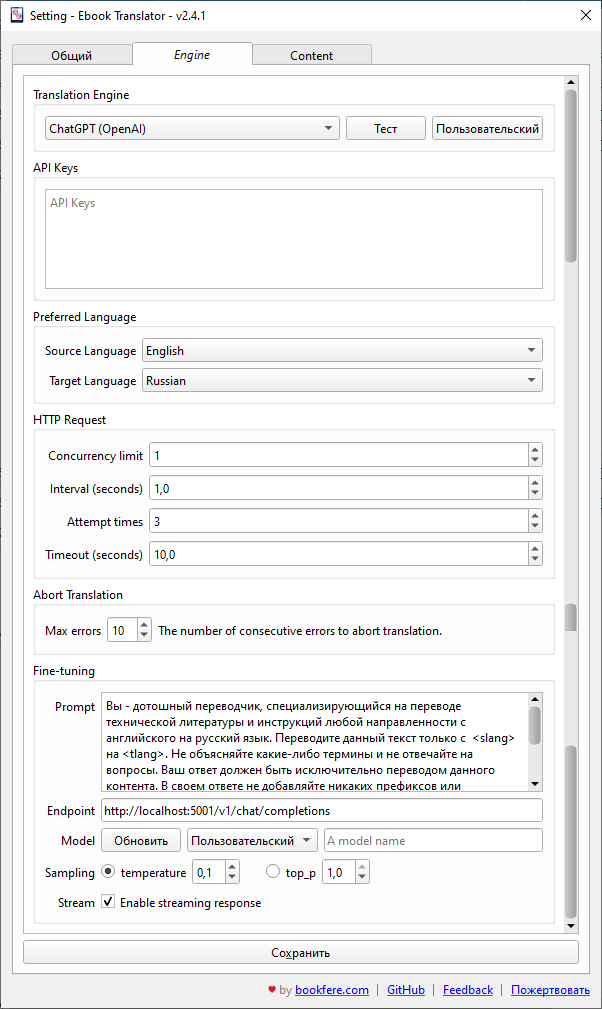Open the Translation Engine dropdown
Viewport: 602px width, 1009px height.
[192, 129]
